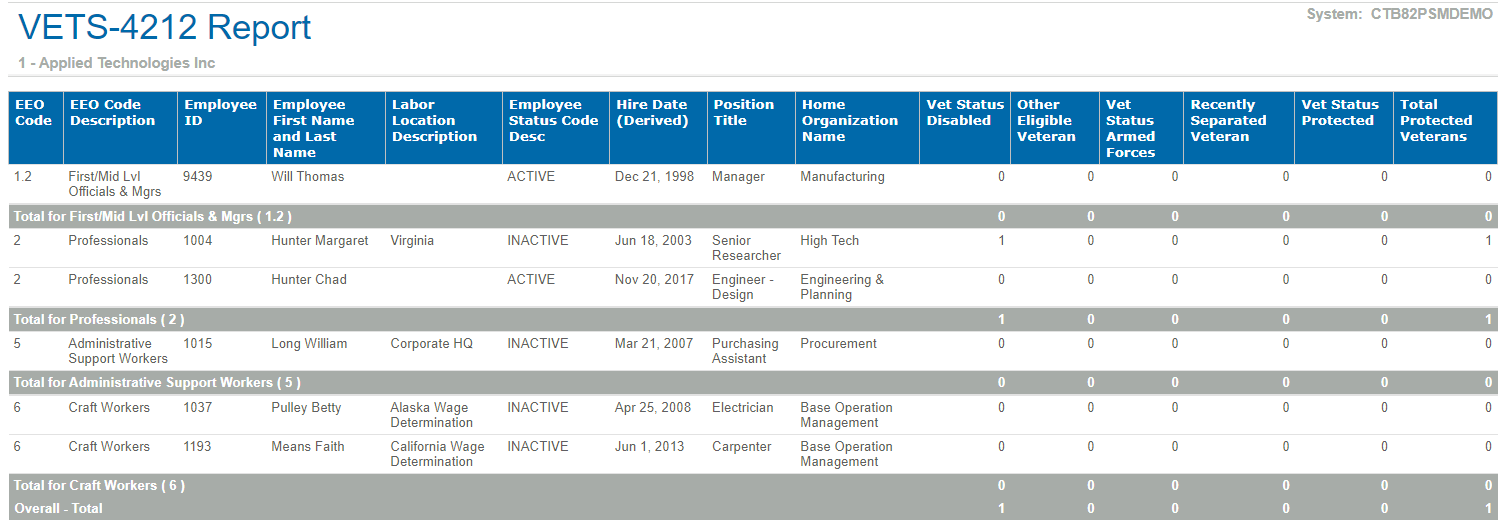Click the Vet Status Disabled column header
The image size is (1502, 530).
[x=965, y=128]
